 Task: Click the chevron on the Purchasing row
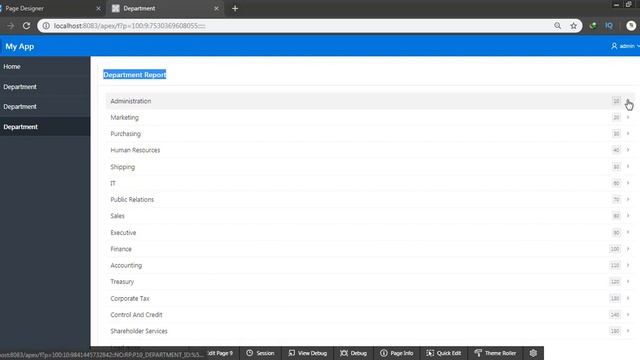628,134
